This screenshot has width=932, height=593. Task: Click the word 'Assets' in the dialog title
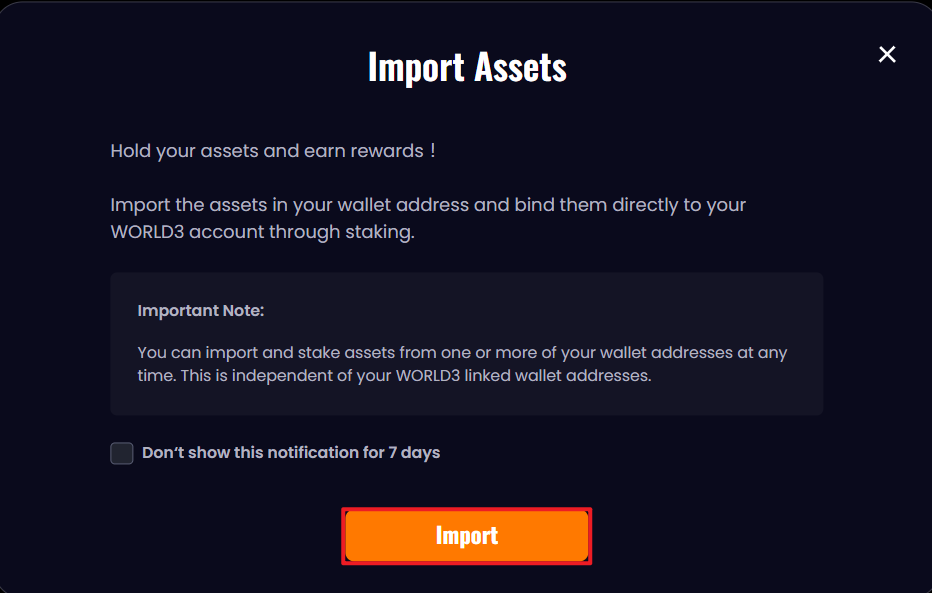click(x=519, y=67)
